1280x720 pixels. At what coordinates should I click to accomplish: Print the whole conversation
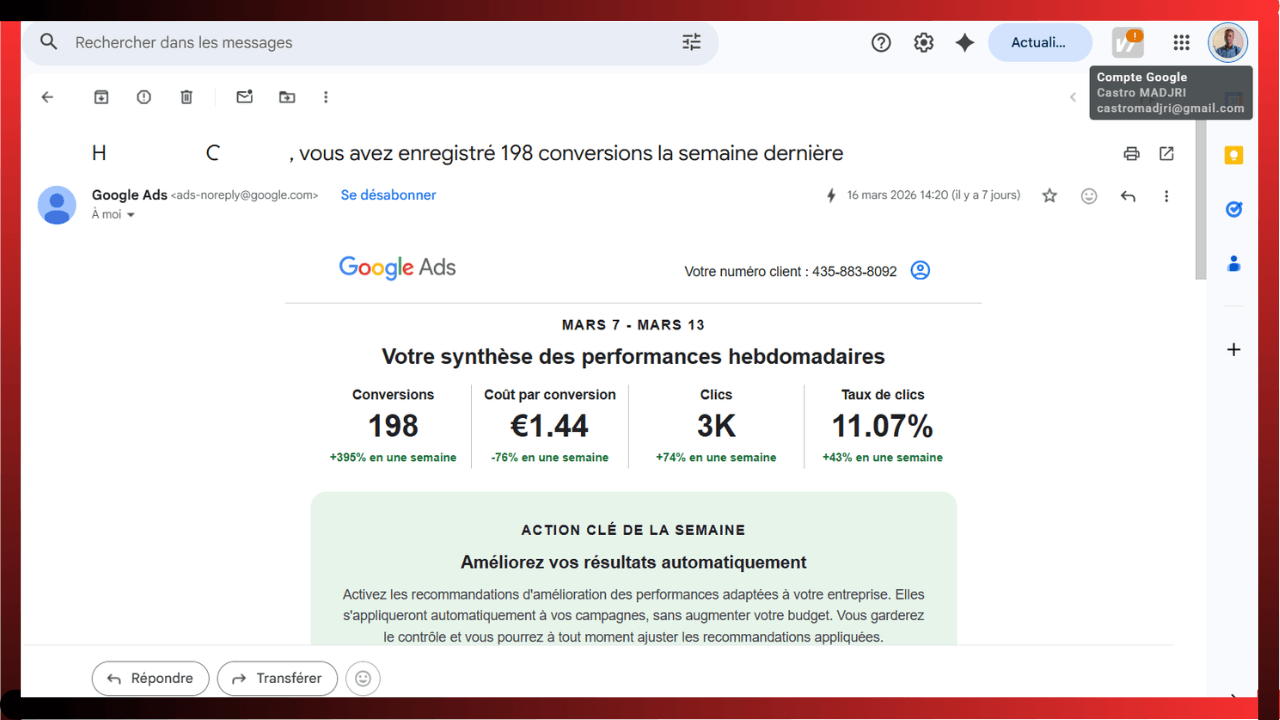point(1131,154)
